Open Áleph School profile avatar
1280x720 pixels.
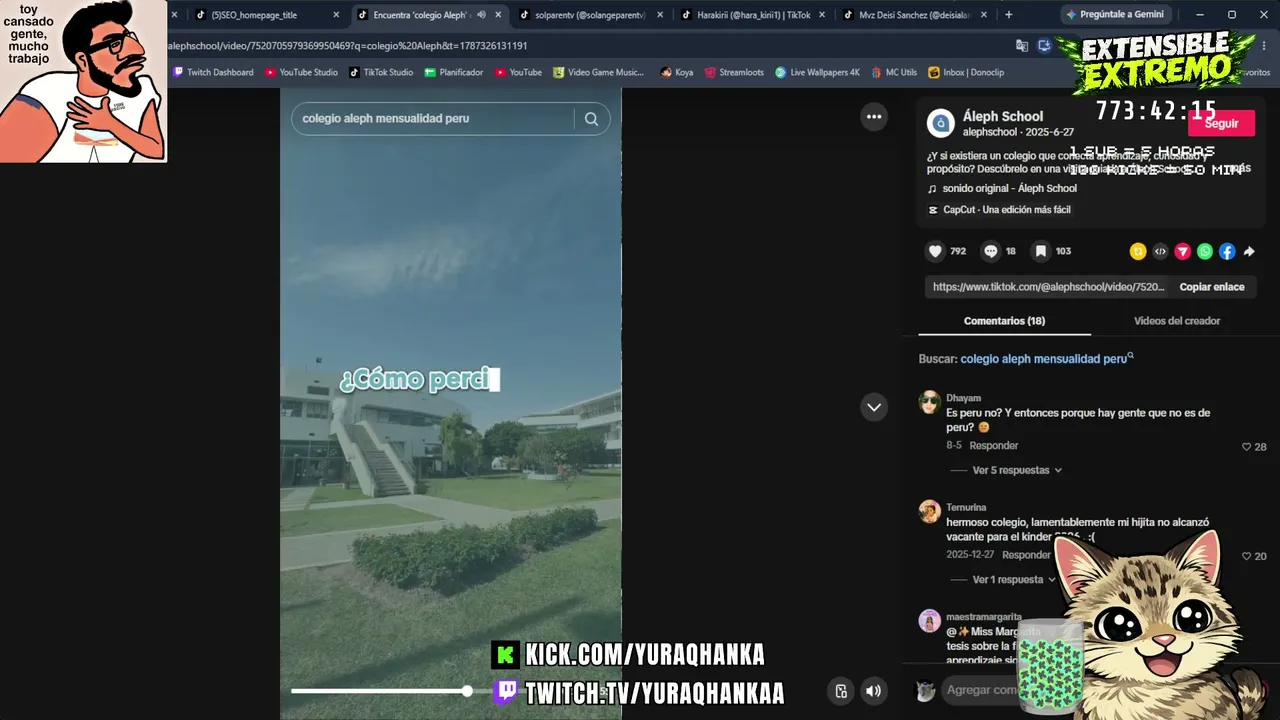click(940, 123)
